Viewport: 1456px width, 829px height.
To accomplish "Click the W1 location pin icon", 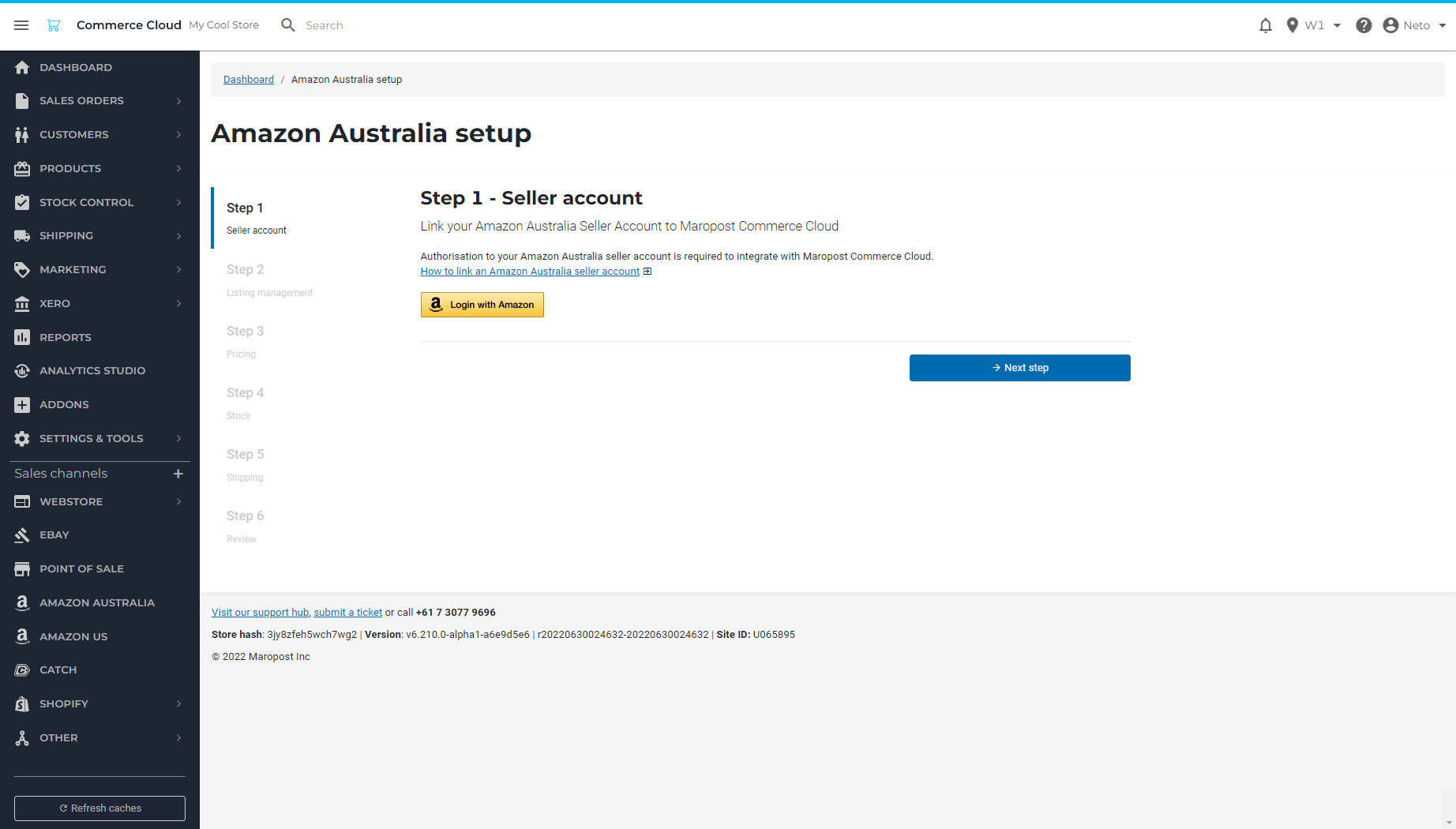I will pyautogui.click(x=1293, y=25).
